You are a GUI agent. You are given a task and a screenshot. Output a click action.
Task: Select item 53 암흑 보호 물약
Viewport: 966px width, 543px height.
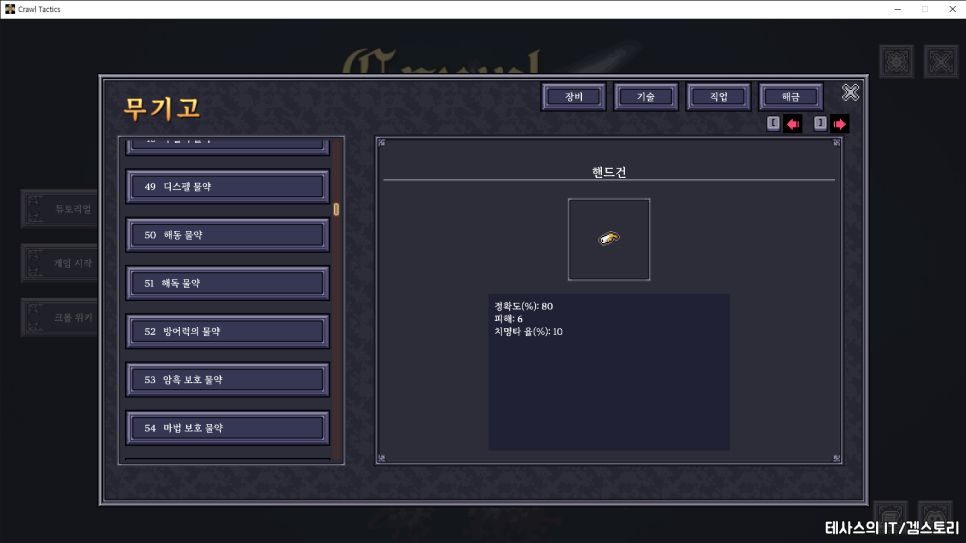point(227,380)
